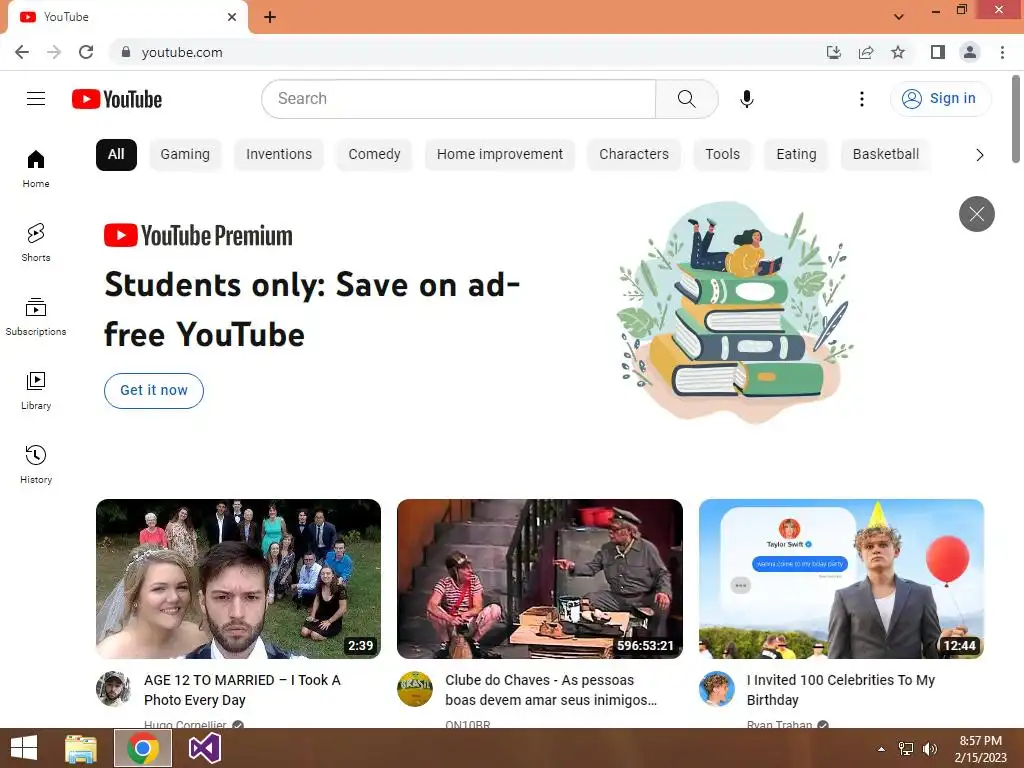Play the Taylor Swift birthday thumbnail
Screen dimensions: 1024x768
(841, 579)
